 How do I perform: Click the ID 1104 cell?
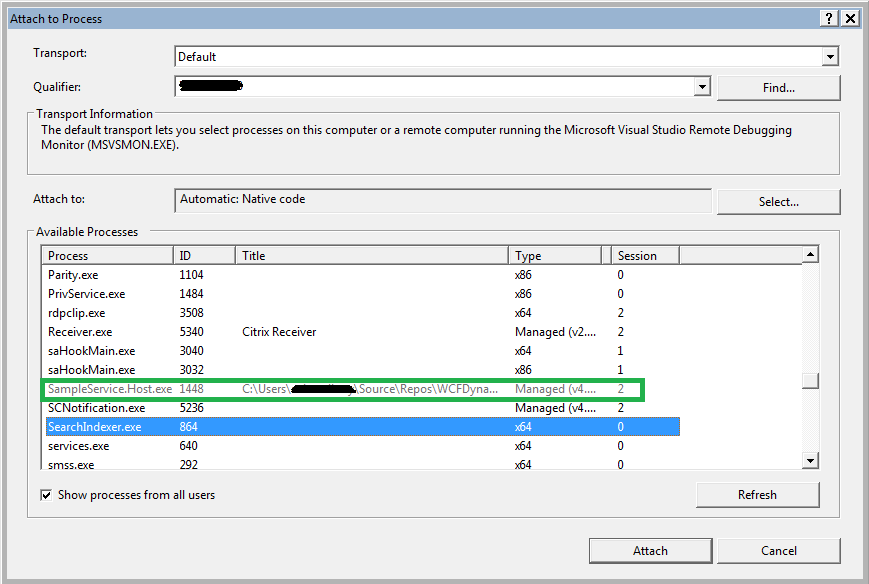[191, 275]
